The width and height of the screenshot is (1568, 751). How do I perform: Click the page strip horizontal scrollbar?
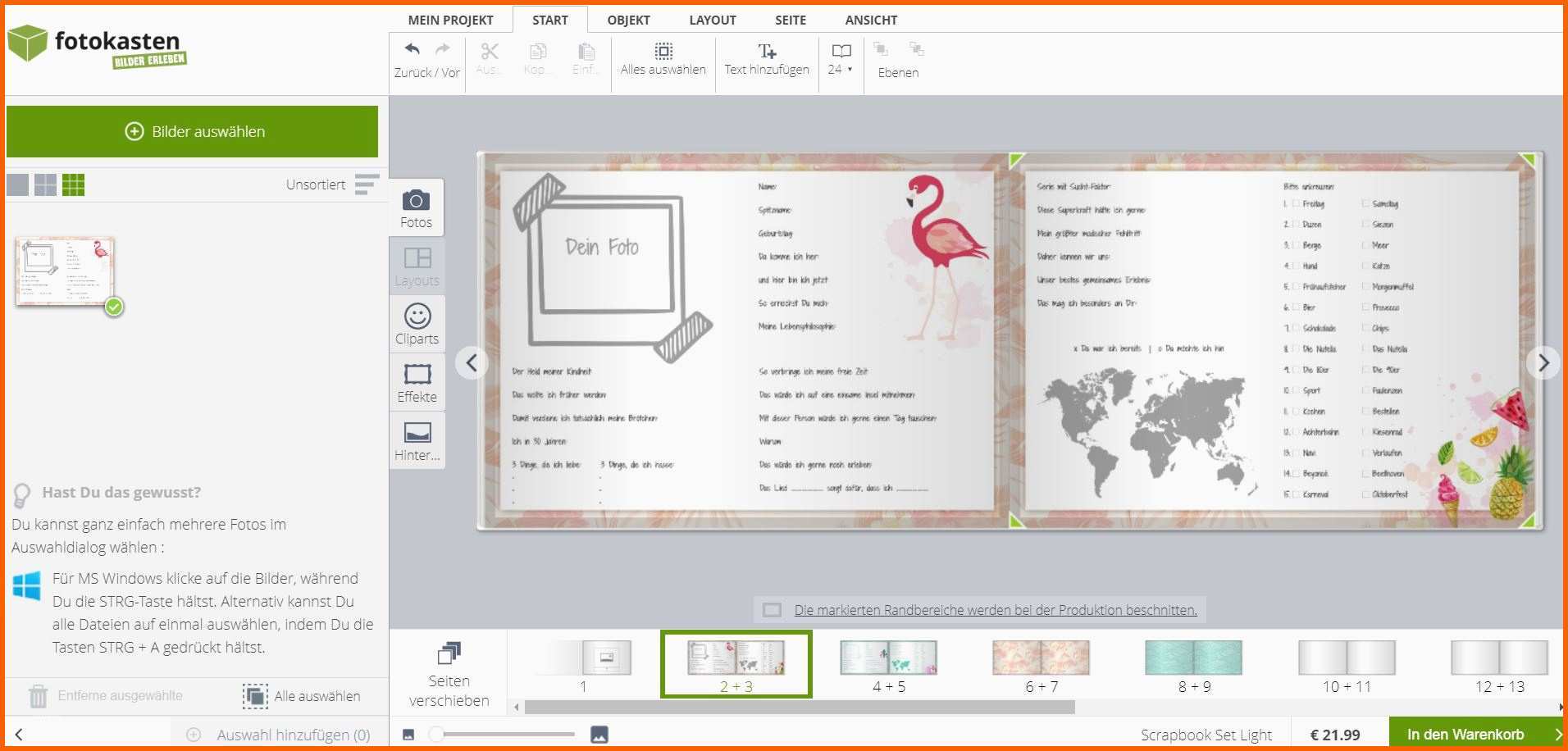[800, 707]
